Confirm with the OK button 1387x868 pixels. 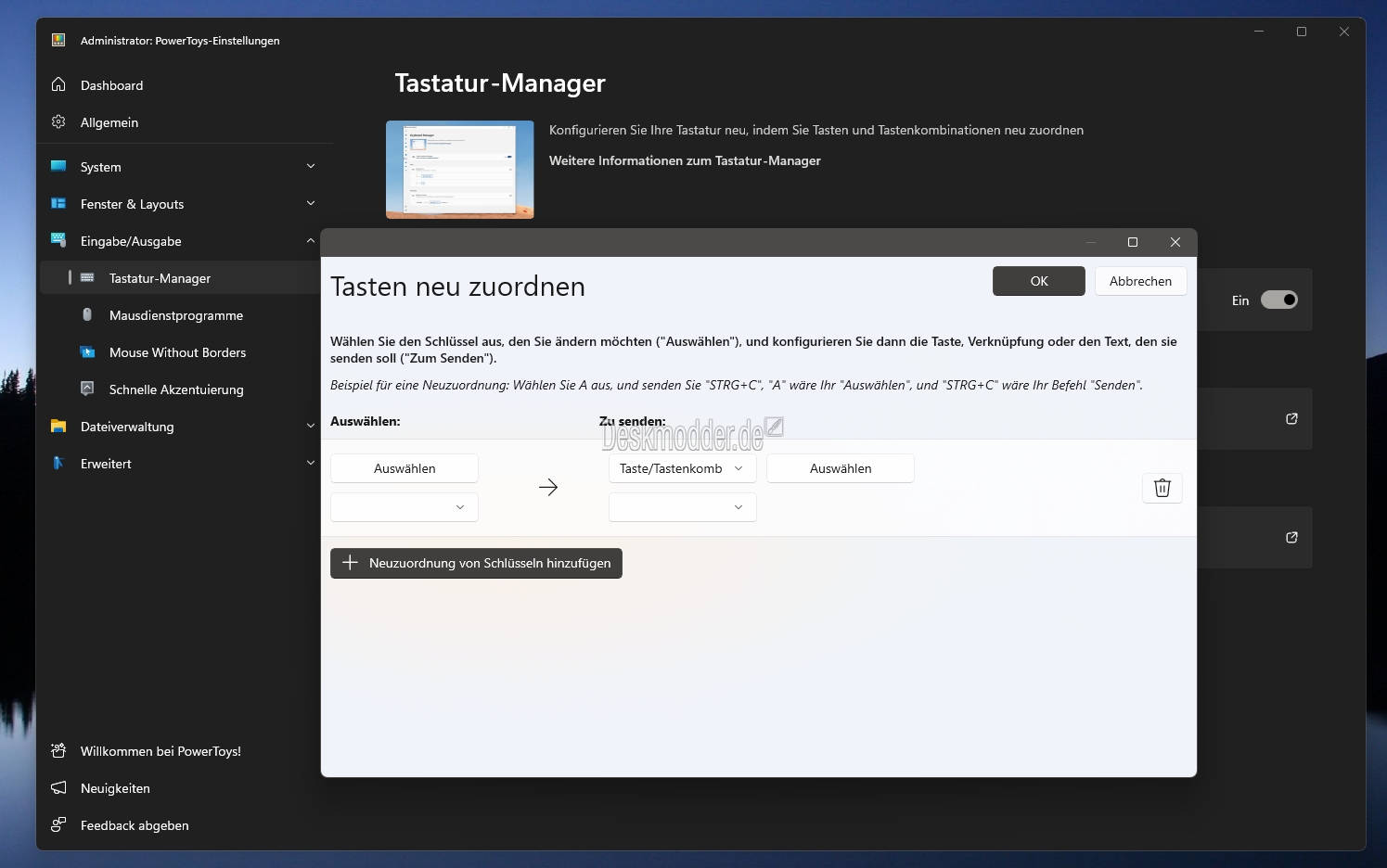1039,281
